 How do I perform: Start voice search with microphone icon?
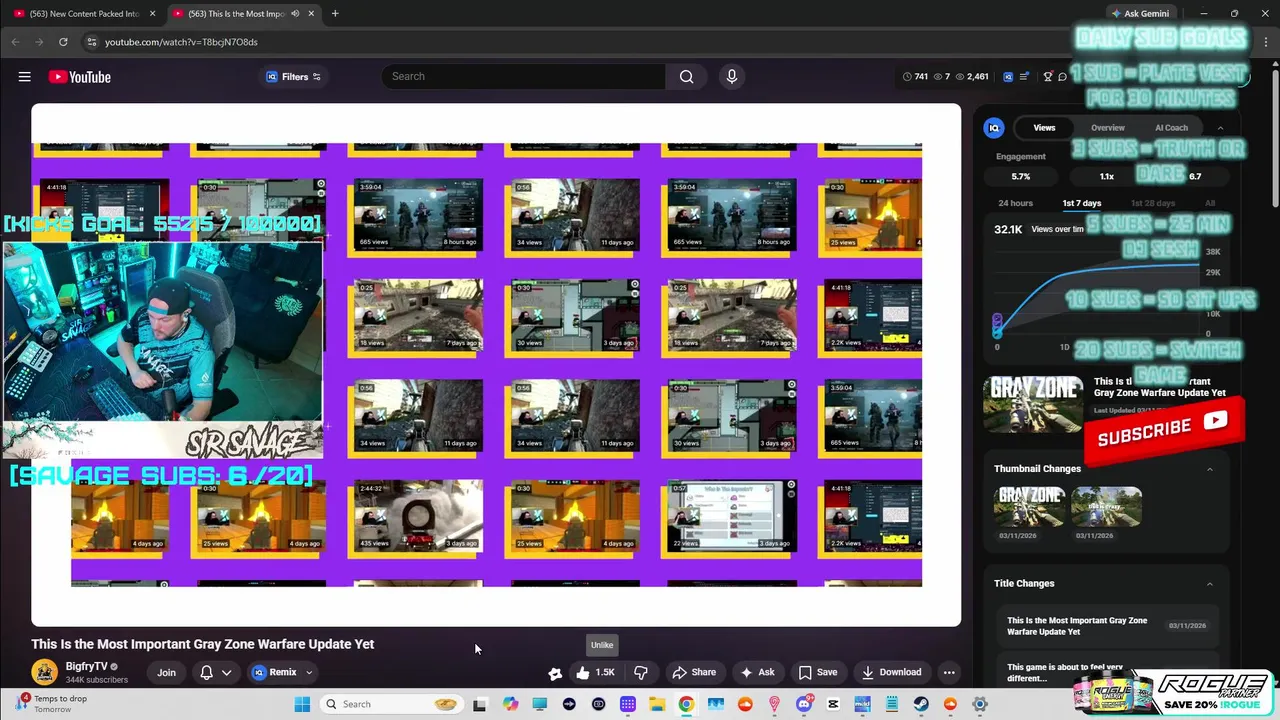(x=732, y=77)
